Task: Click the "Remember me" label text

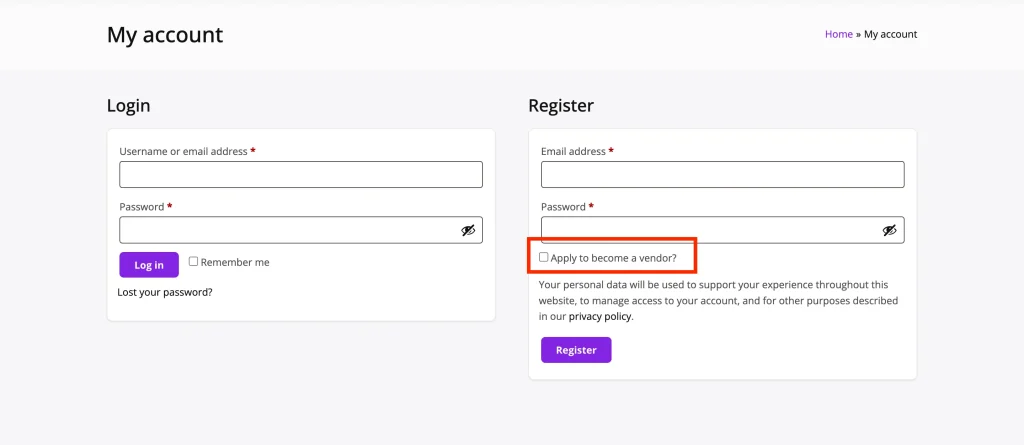Action: [x=235, y=262]
